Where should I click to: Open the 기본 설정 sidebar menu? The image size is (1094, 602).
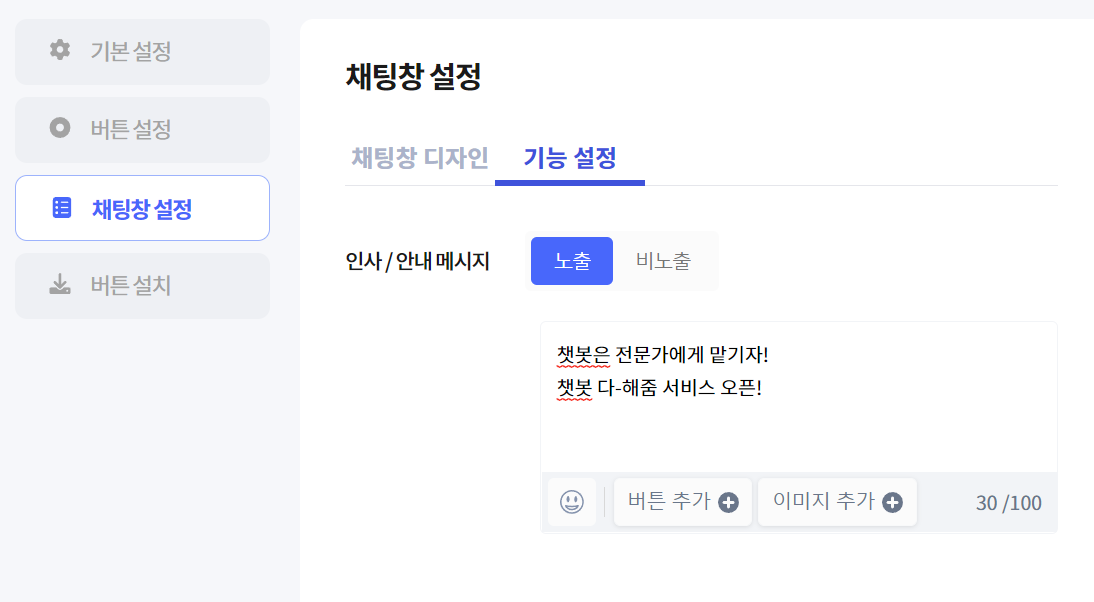coord(142,52)
